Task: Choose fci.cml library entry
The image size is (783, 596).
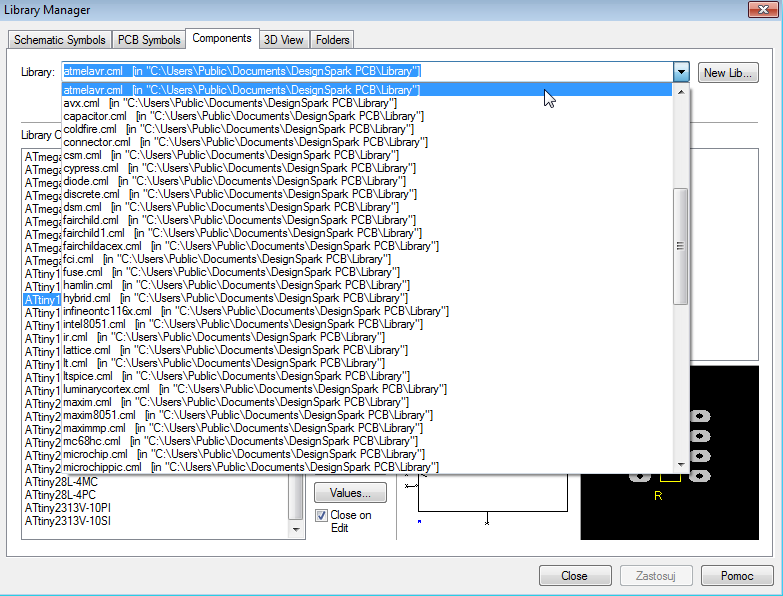Action: (x=367, y=259)
